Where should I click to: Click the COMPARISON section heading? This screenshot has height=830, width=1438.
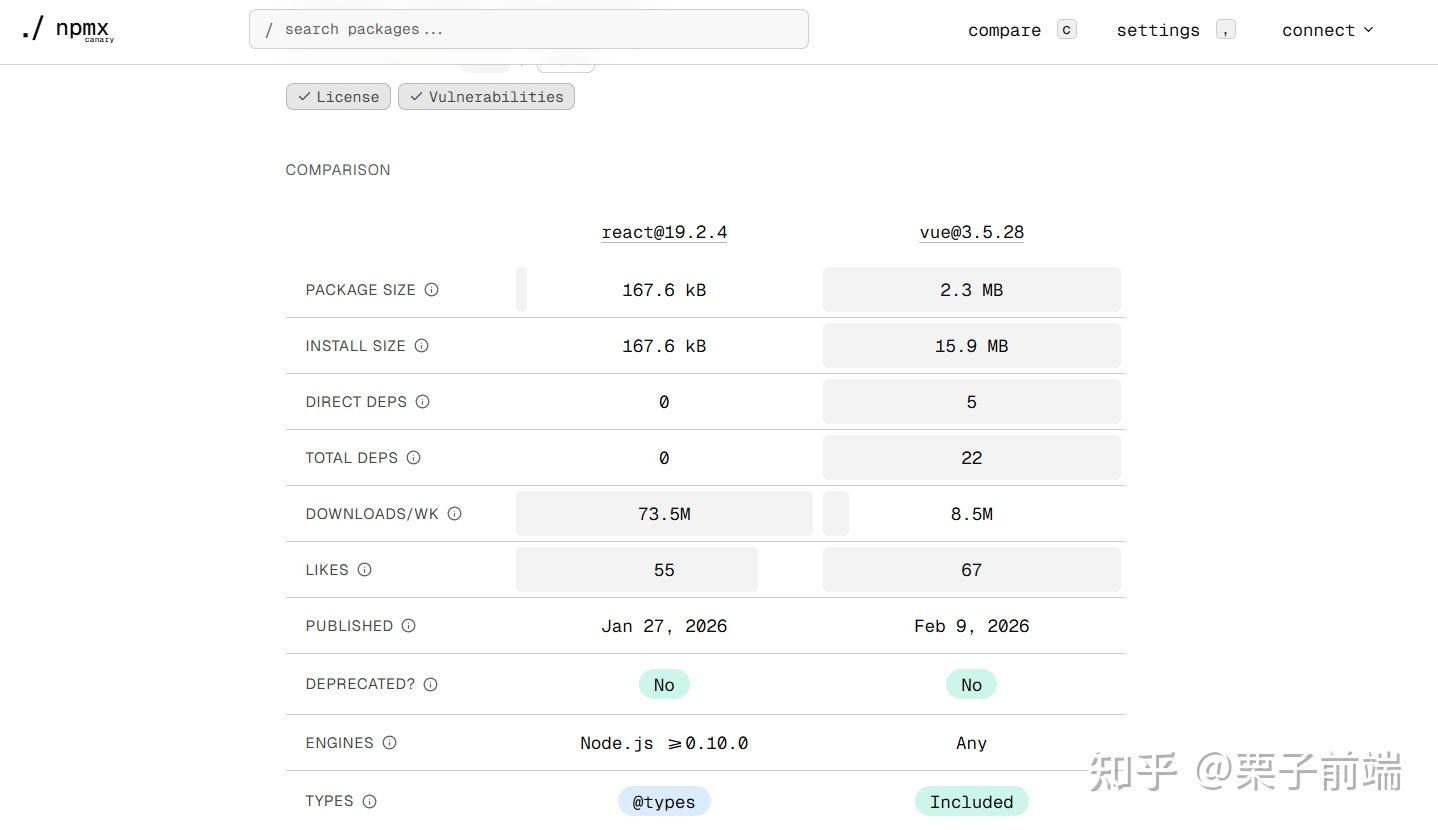tap(338, 170)
